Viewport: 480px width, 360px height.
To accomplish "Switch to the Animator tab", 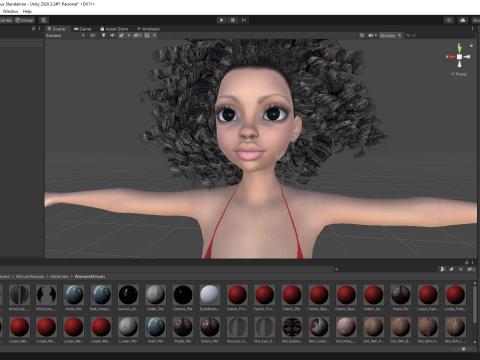I will (149, 29).
